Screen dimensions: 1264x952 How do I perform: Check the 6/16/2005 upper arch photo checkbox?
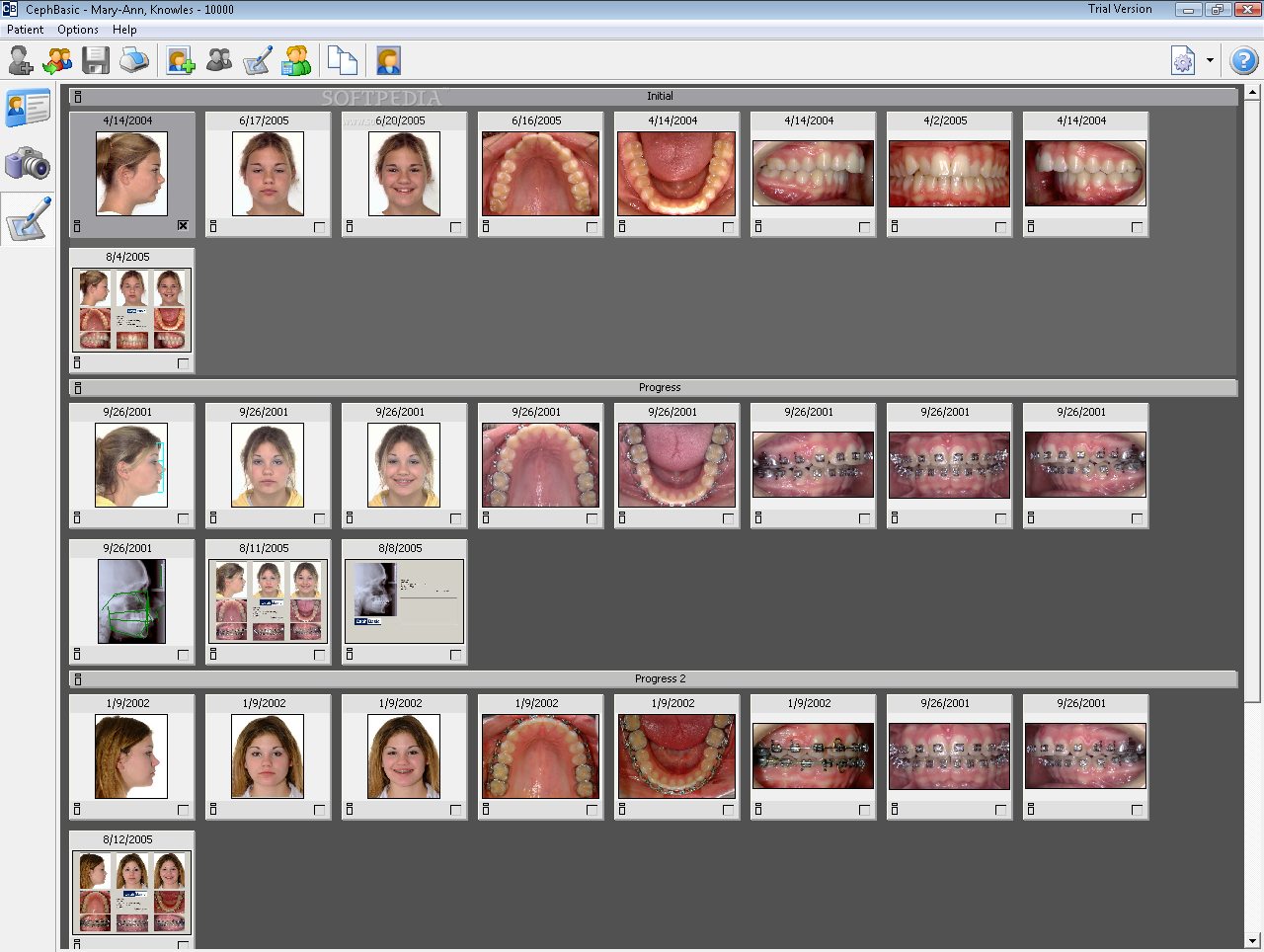pyautogui.click(x=592, y=227)
